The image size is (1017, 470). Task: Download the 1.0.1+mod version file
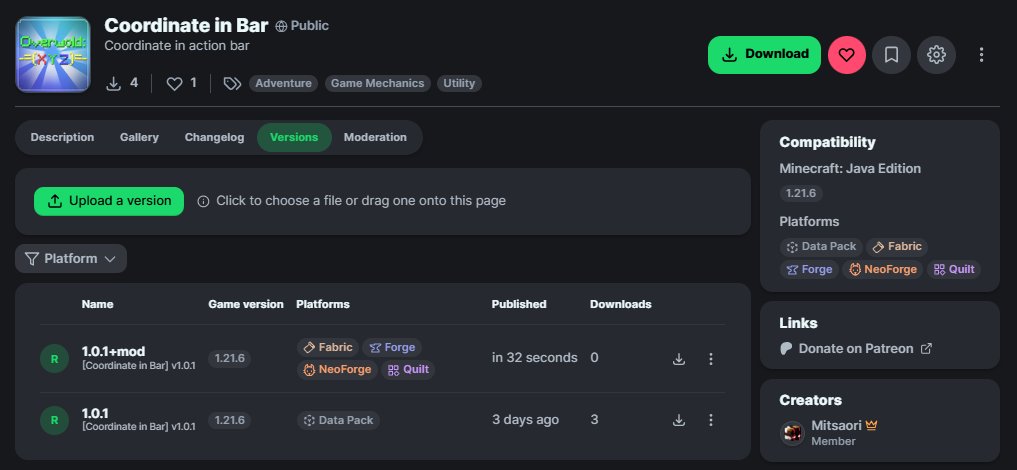678,358
